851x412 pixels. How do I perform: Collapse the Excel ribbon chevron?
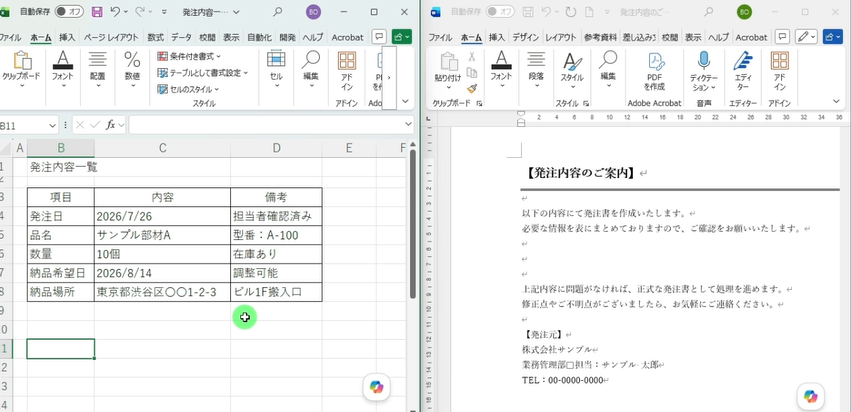click(405, 102)
